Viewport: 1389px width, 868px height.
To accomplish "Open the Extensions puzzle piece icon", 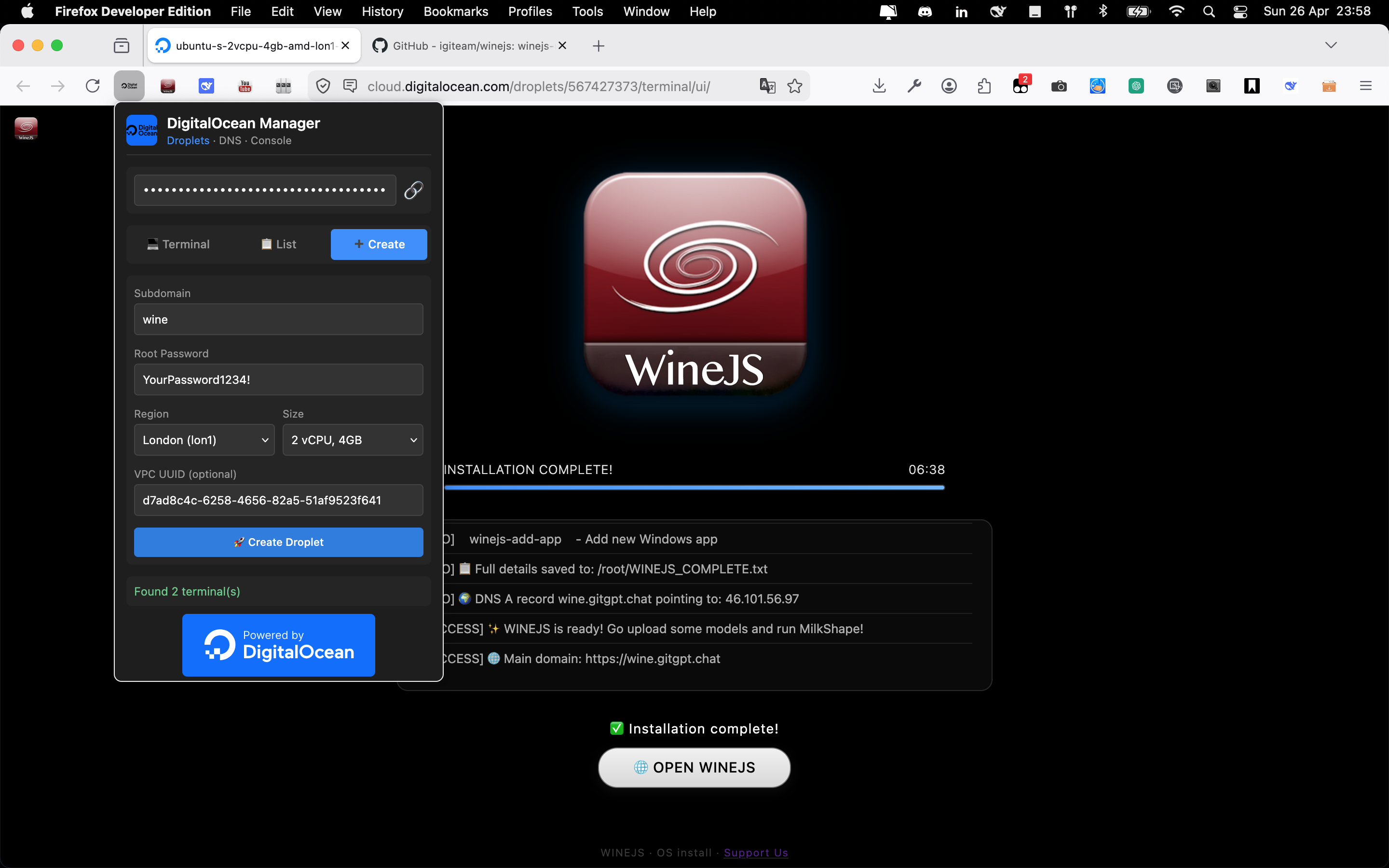I will [984, 86].
